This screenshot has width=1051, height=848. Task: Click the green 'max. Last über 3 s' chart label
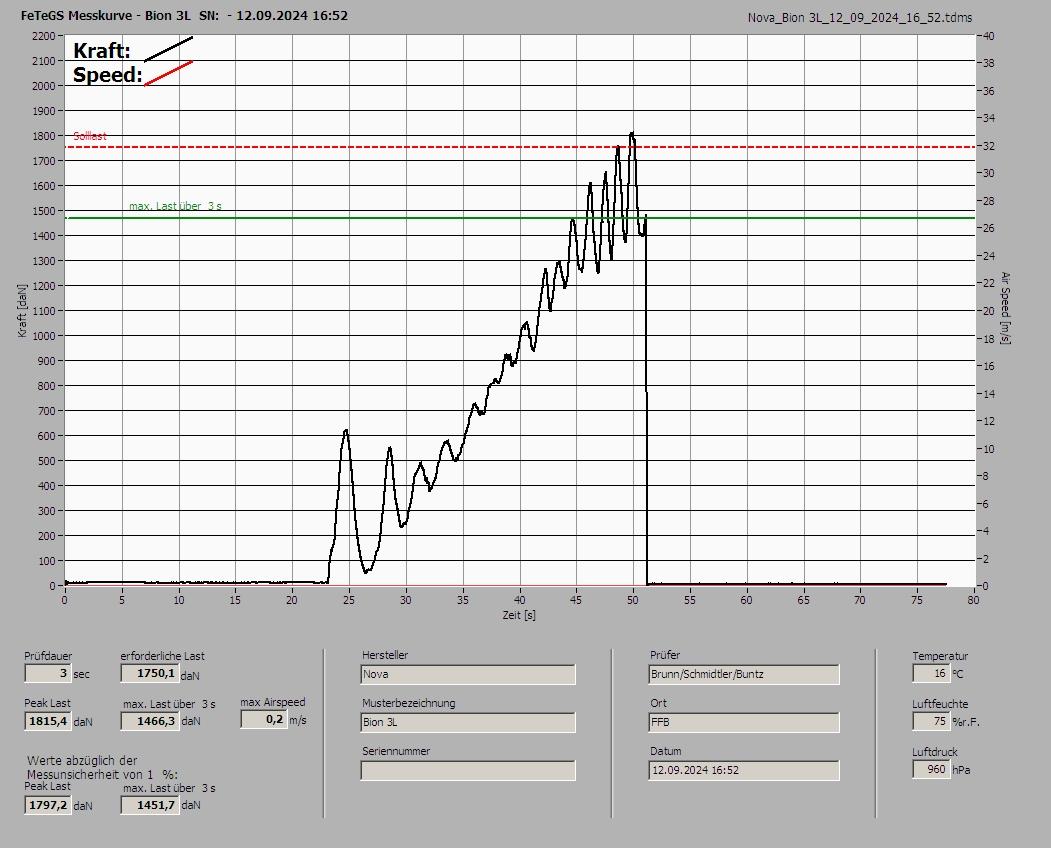tap(176, 206)
